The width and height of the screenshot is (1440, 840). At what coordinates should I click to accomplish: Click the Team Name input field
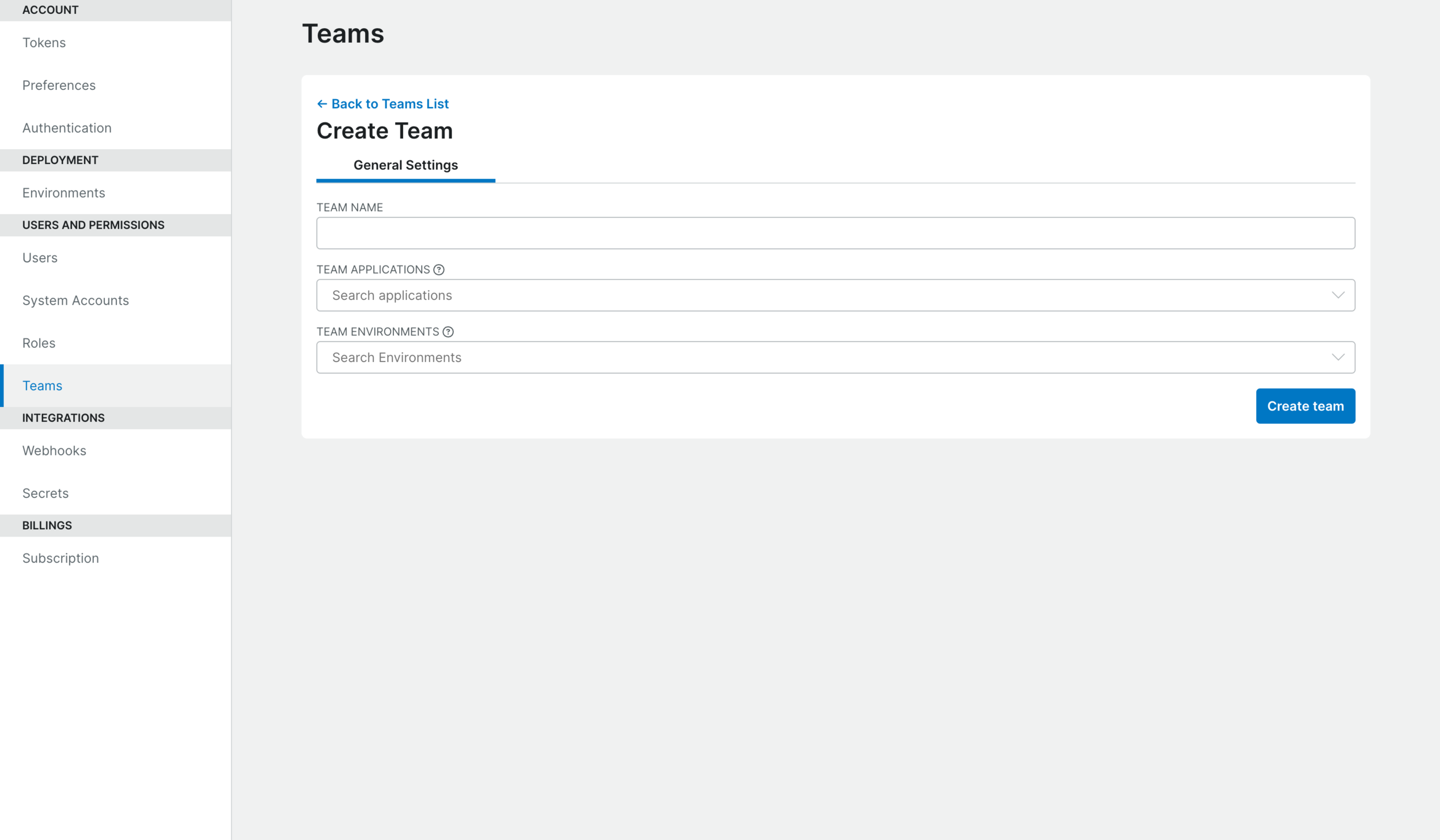click(836, 233)
